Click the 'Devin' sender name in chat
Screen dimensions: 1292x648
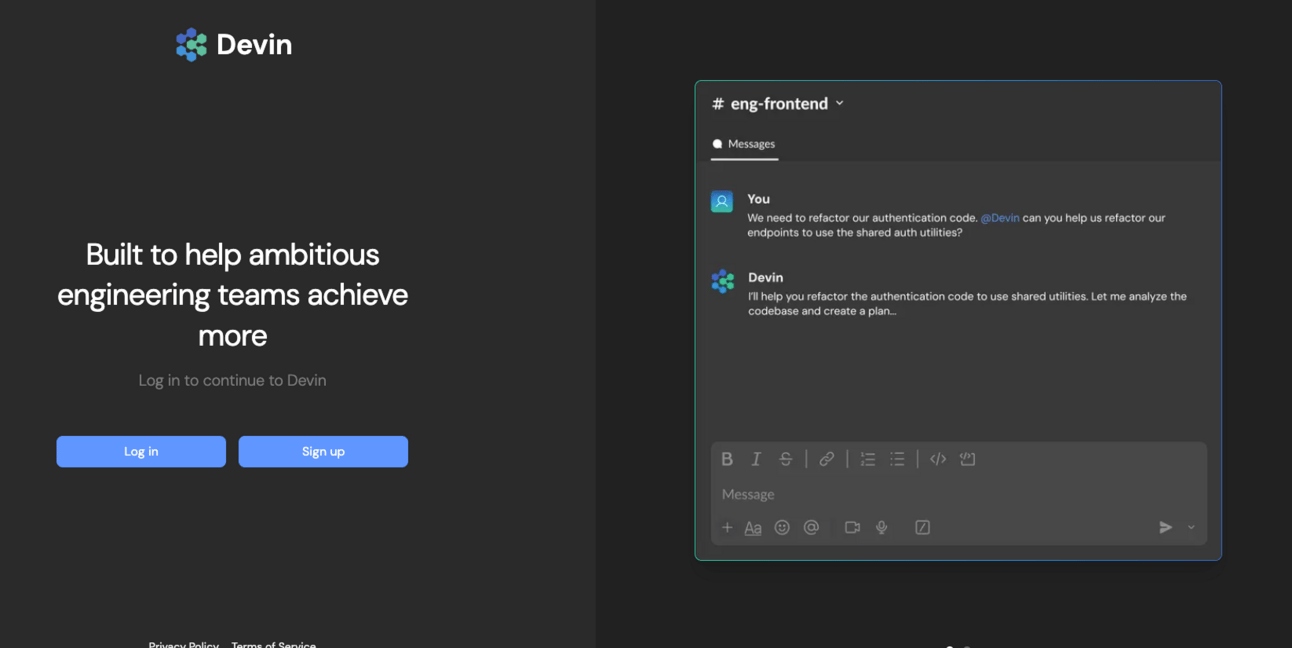coord(766,277)
